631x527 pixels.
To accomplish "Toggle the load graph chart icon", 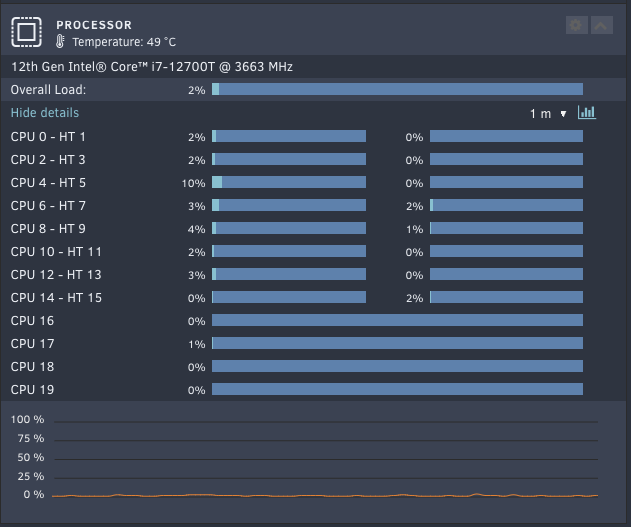I will tap(587, 113).
